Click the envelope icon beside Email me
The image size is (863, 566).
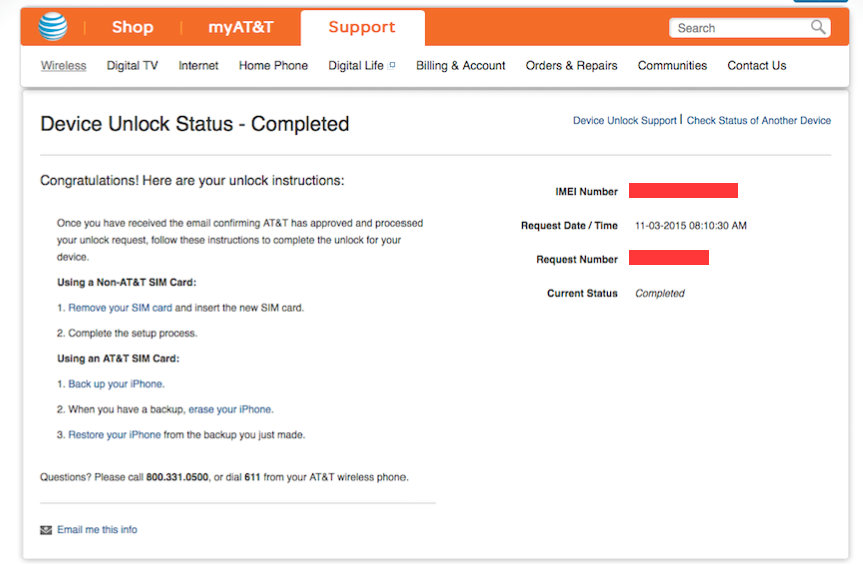[x=46, y=530]
